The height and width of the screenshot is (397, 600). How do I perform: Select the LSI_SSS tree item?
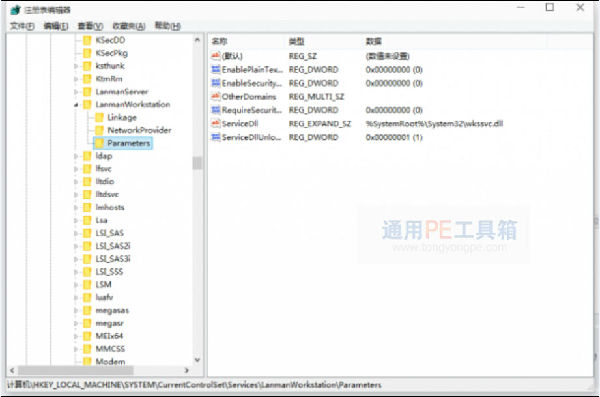(x=109, y=272)
